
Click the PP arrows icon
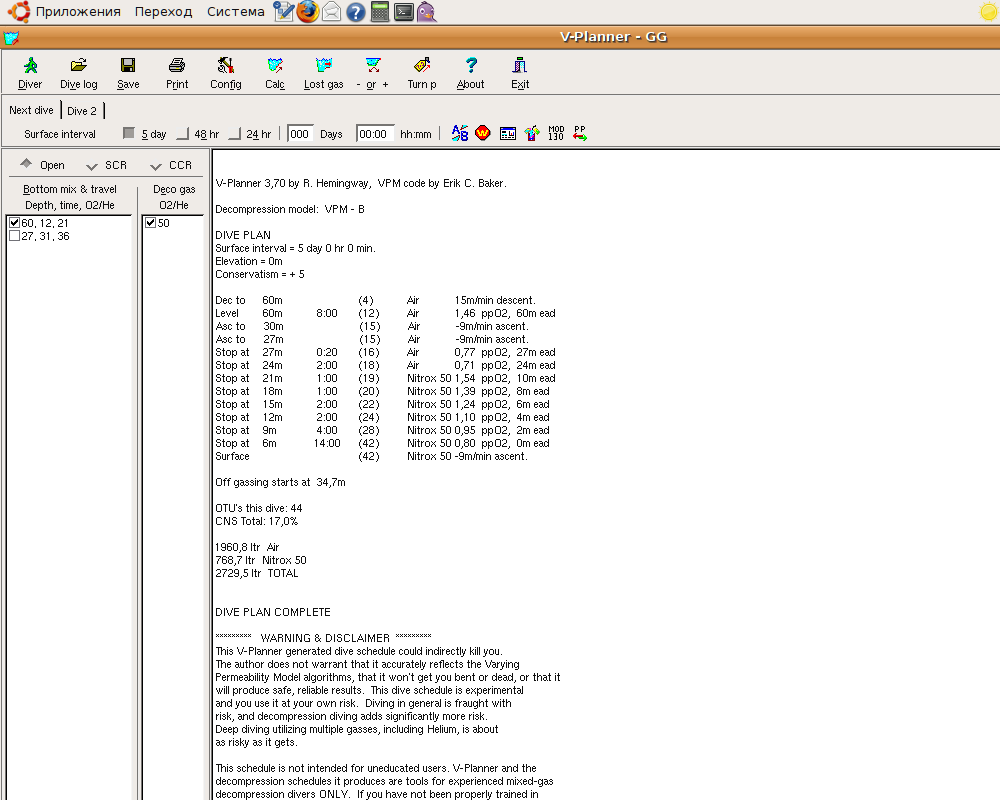580,133
